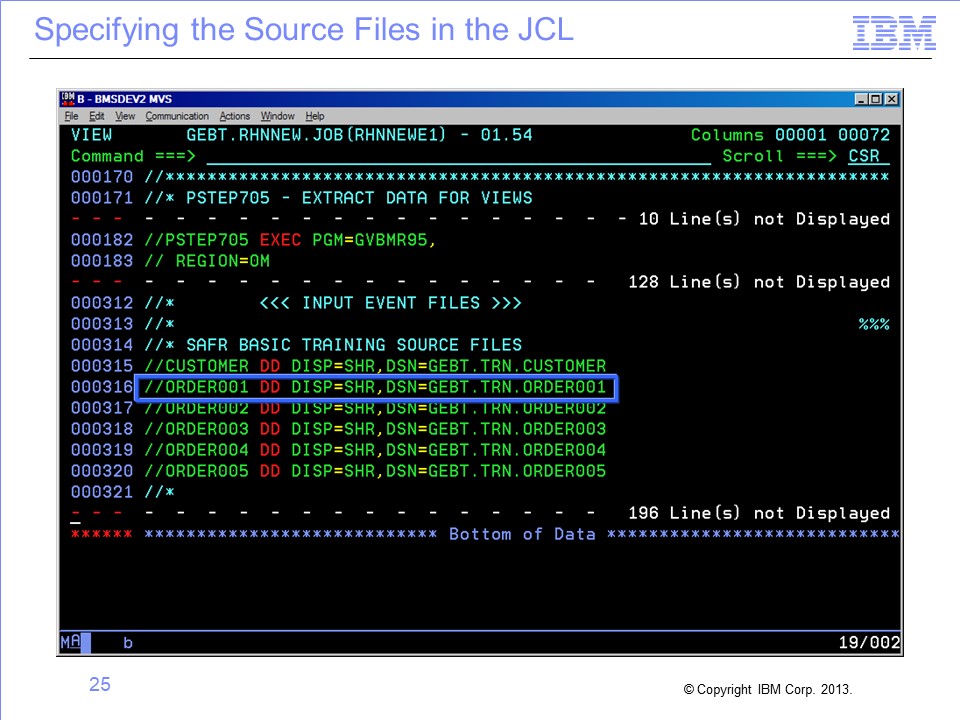Click the MA status indicator

pos(70,642)
